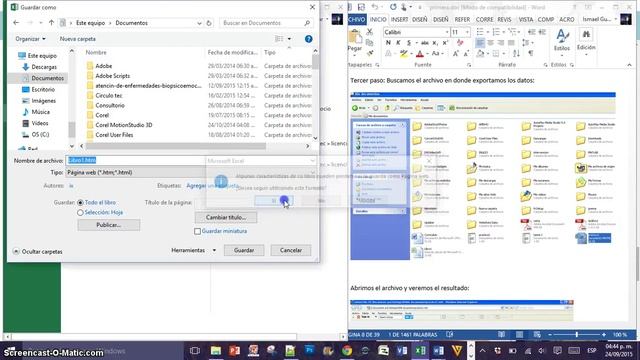Click the help question mark in Guardar como

[309, 39]
